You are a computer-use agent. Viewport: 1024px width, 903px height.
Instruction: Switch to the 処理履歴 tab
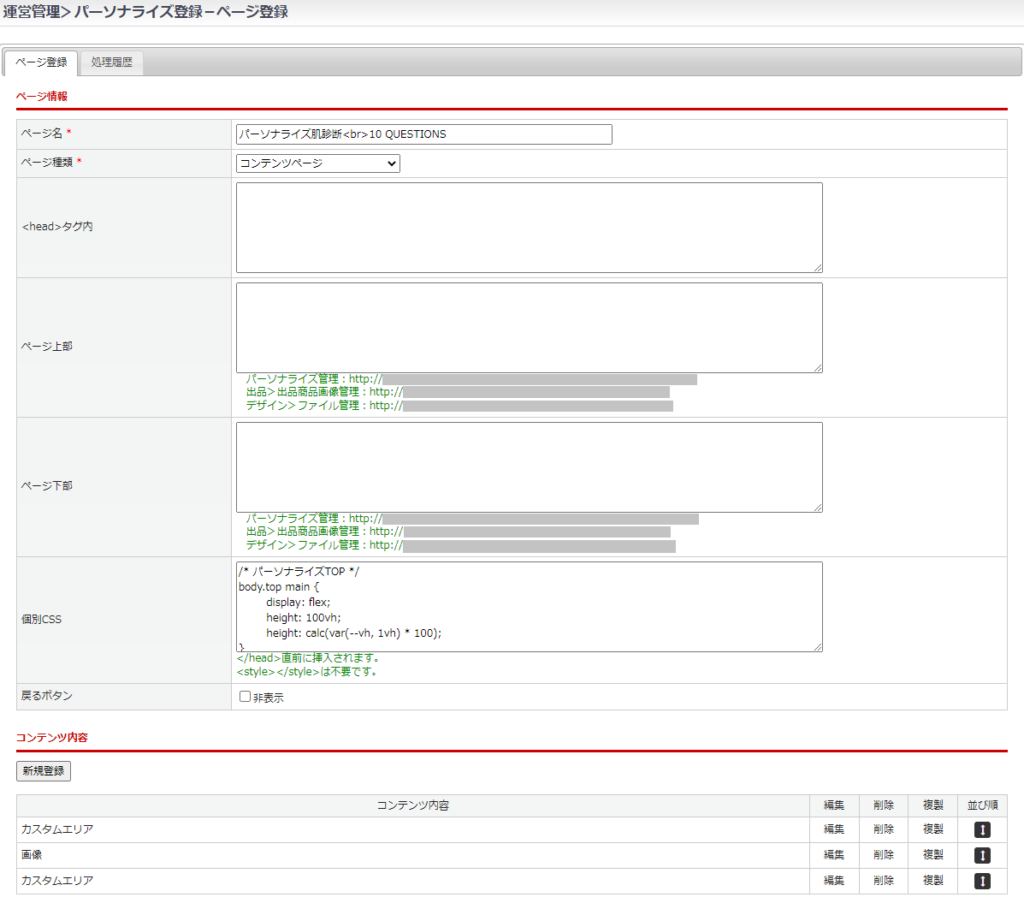111,63
